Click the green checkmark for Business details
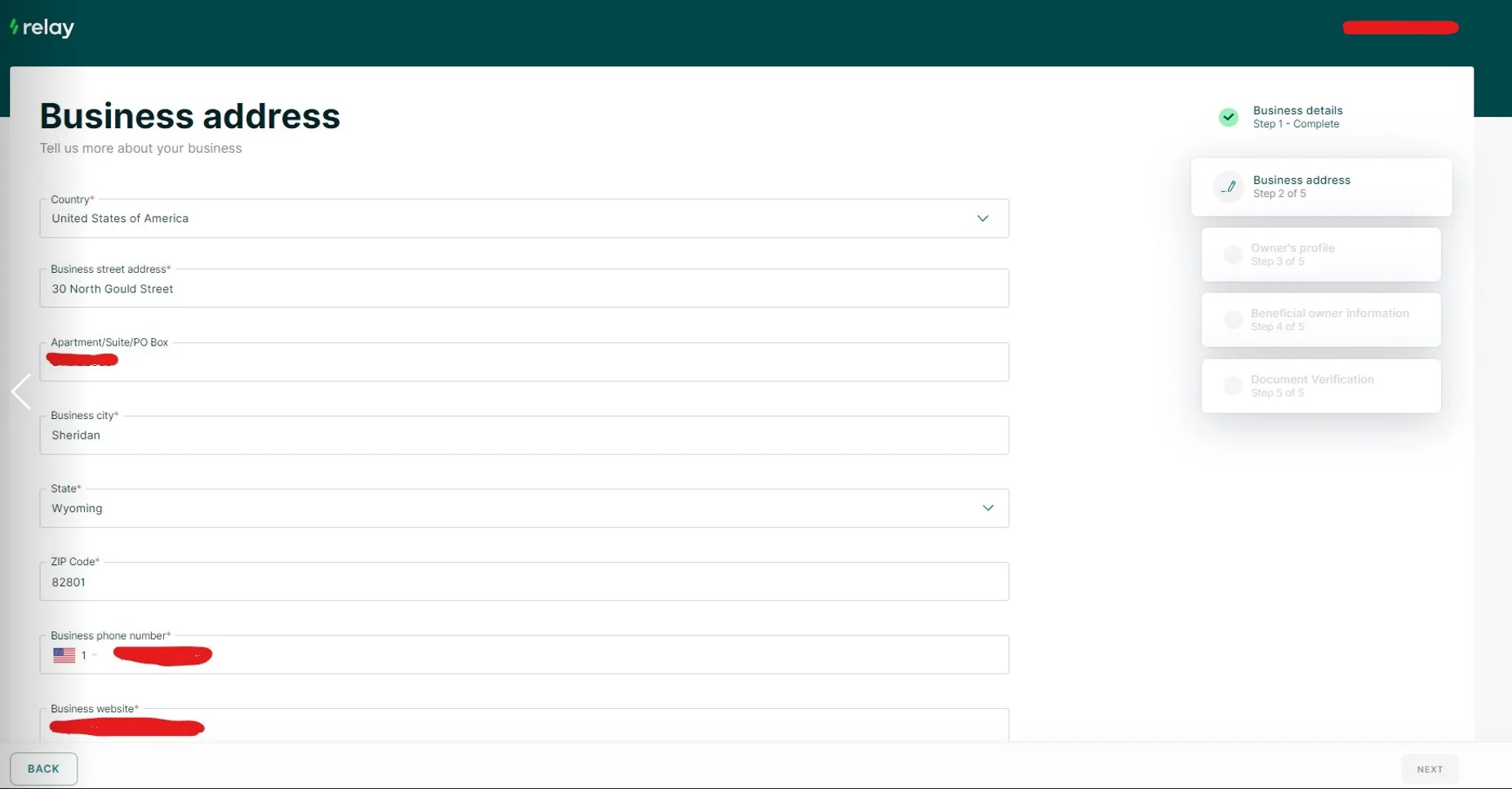1512x789 pixels. point(1228,118)
